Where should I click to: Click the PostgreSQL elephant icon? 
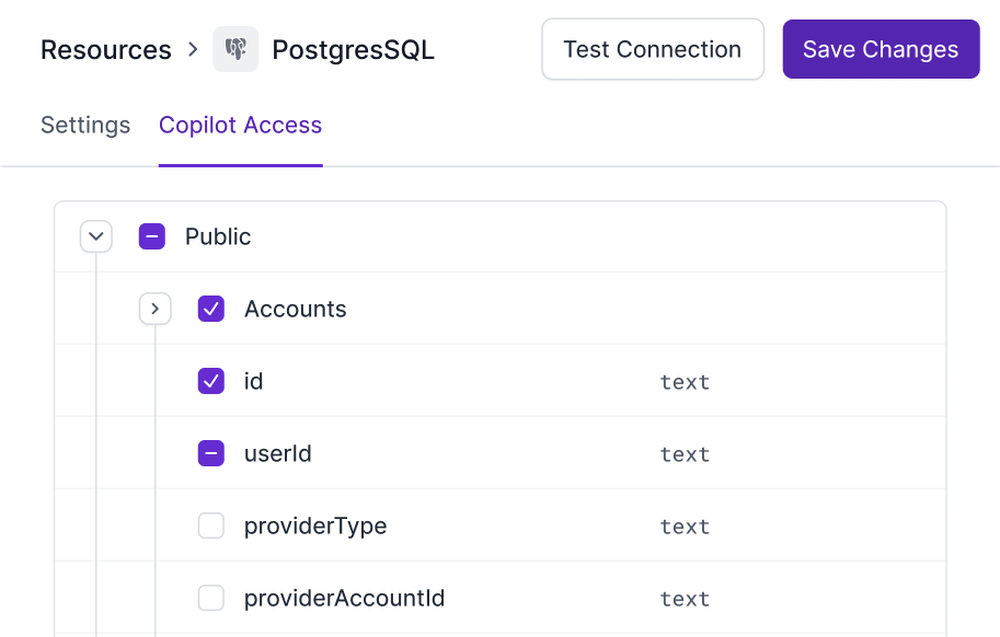[236, 50]
